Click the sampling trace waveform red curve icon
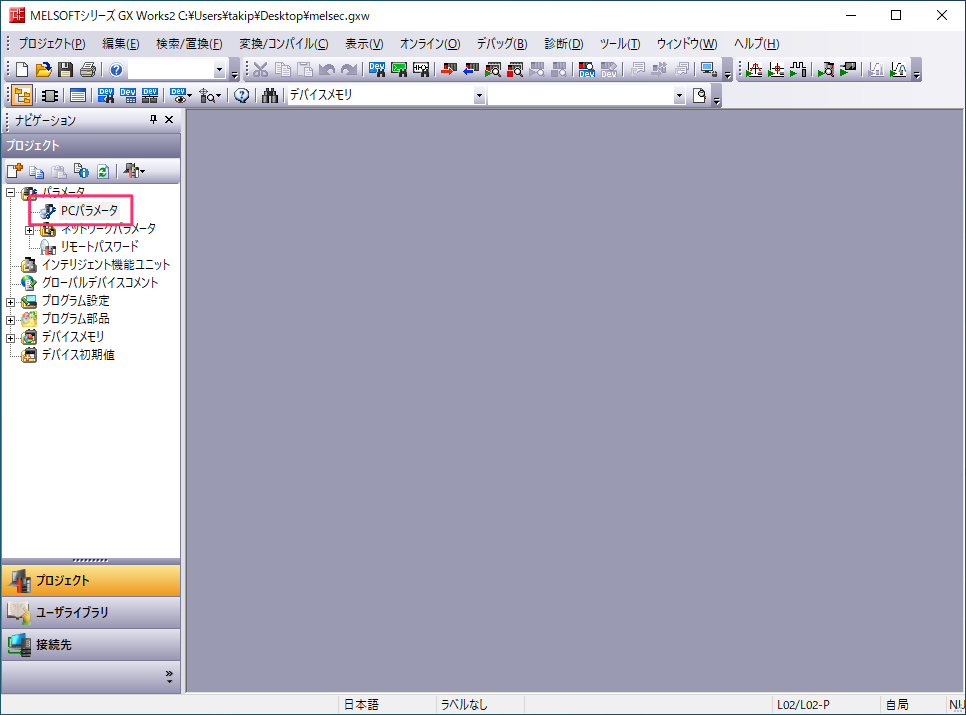The width and height of the screenshot is (966, 715). 754,70
